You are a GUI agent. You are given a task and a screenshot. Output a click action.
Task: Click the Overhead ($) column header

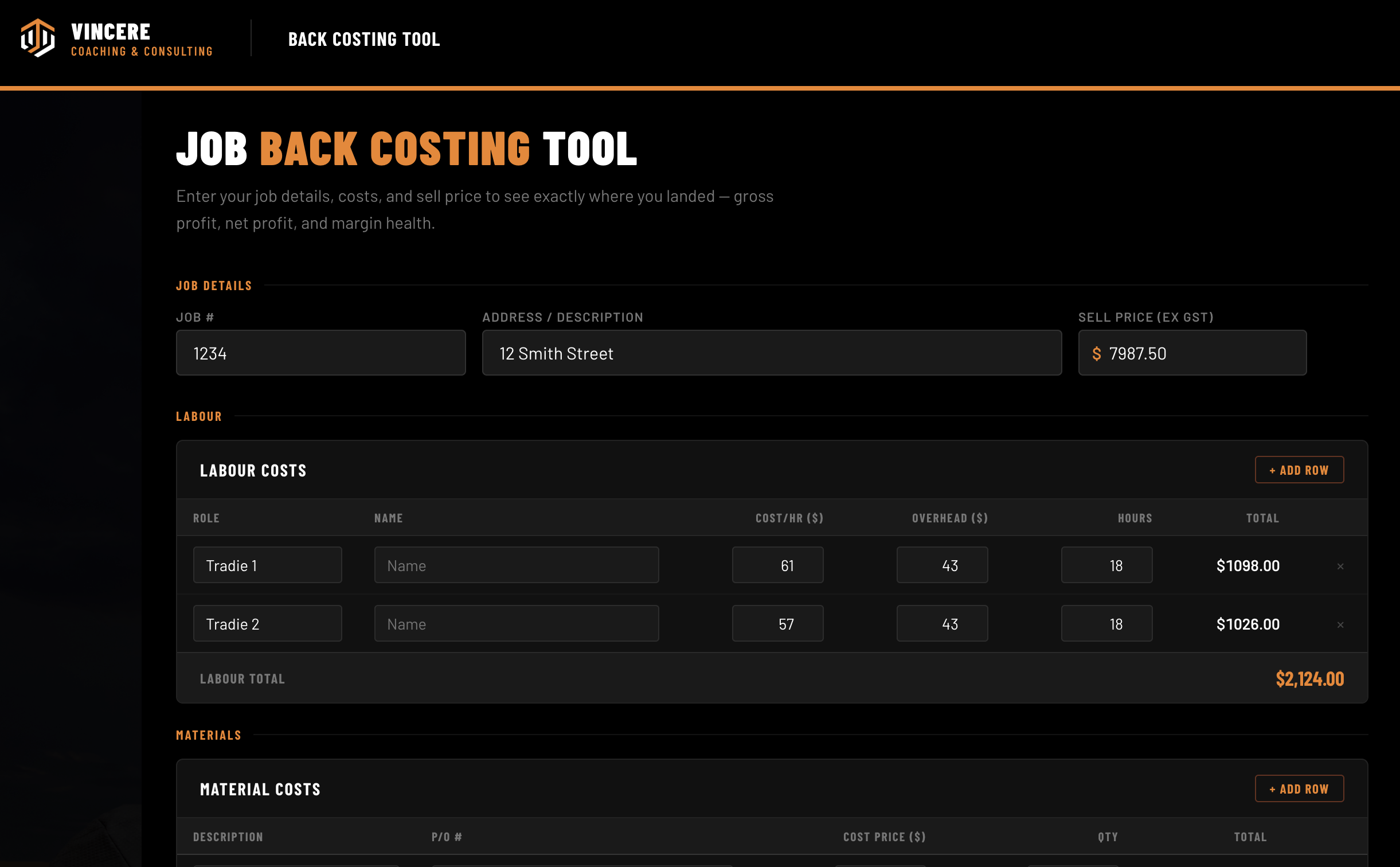pos(950,518)
